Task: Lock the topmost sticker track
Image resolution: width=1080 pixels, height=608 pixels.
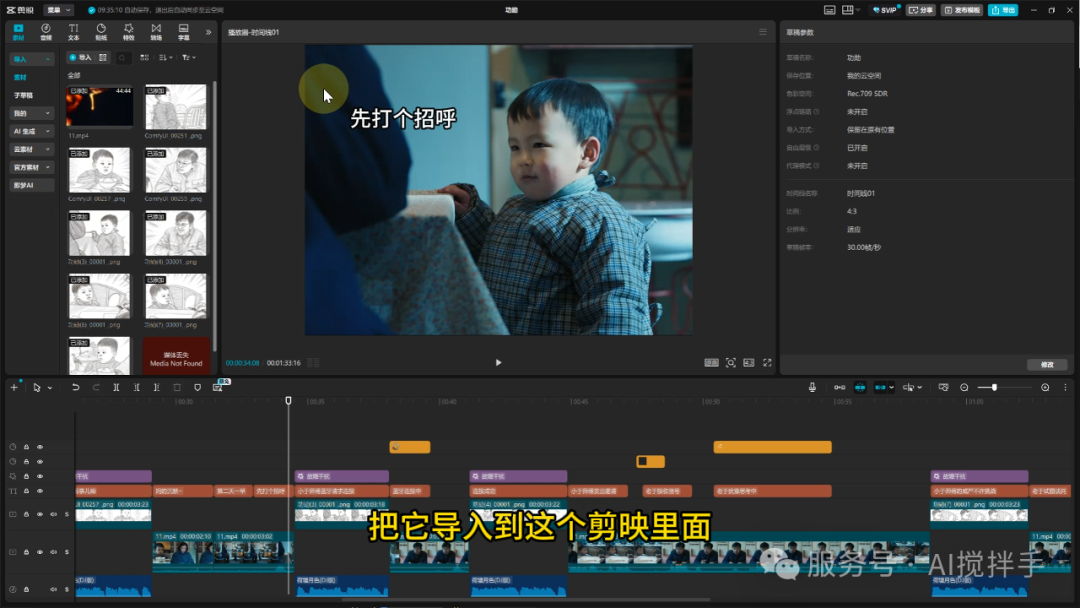Action: coord(26,447)
